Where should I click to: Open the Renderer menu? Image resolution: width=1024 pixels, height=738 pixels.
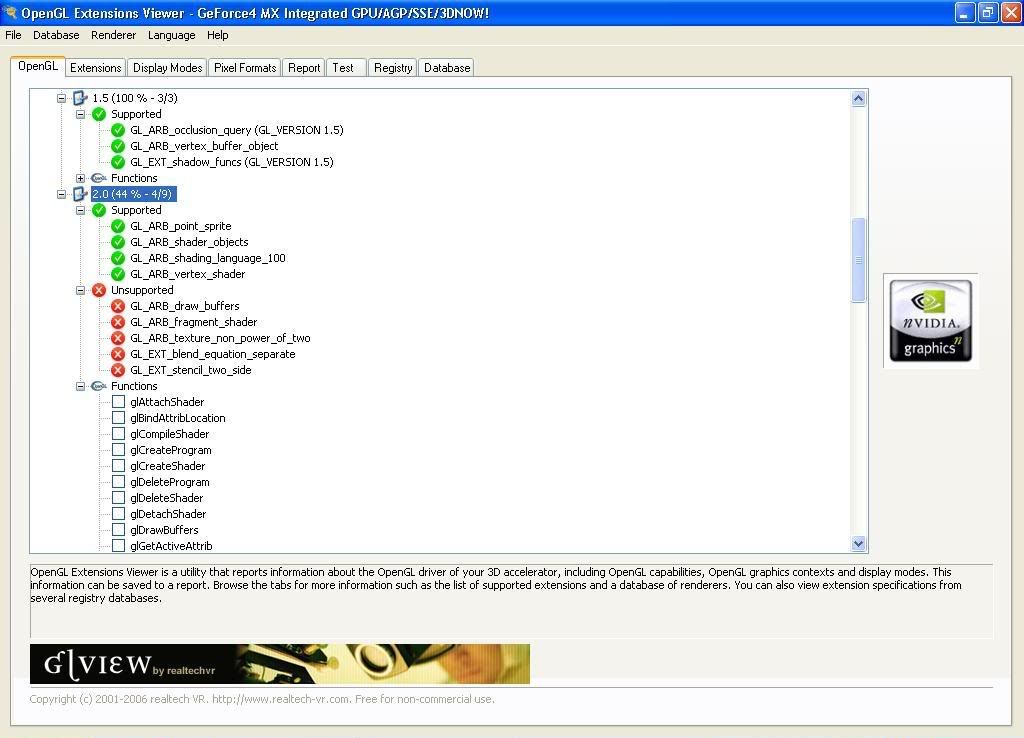coord(114,35)
